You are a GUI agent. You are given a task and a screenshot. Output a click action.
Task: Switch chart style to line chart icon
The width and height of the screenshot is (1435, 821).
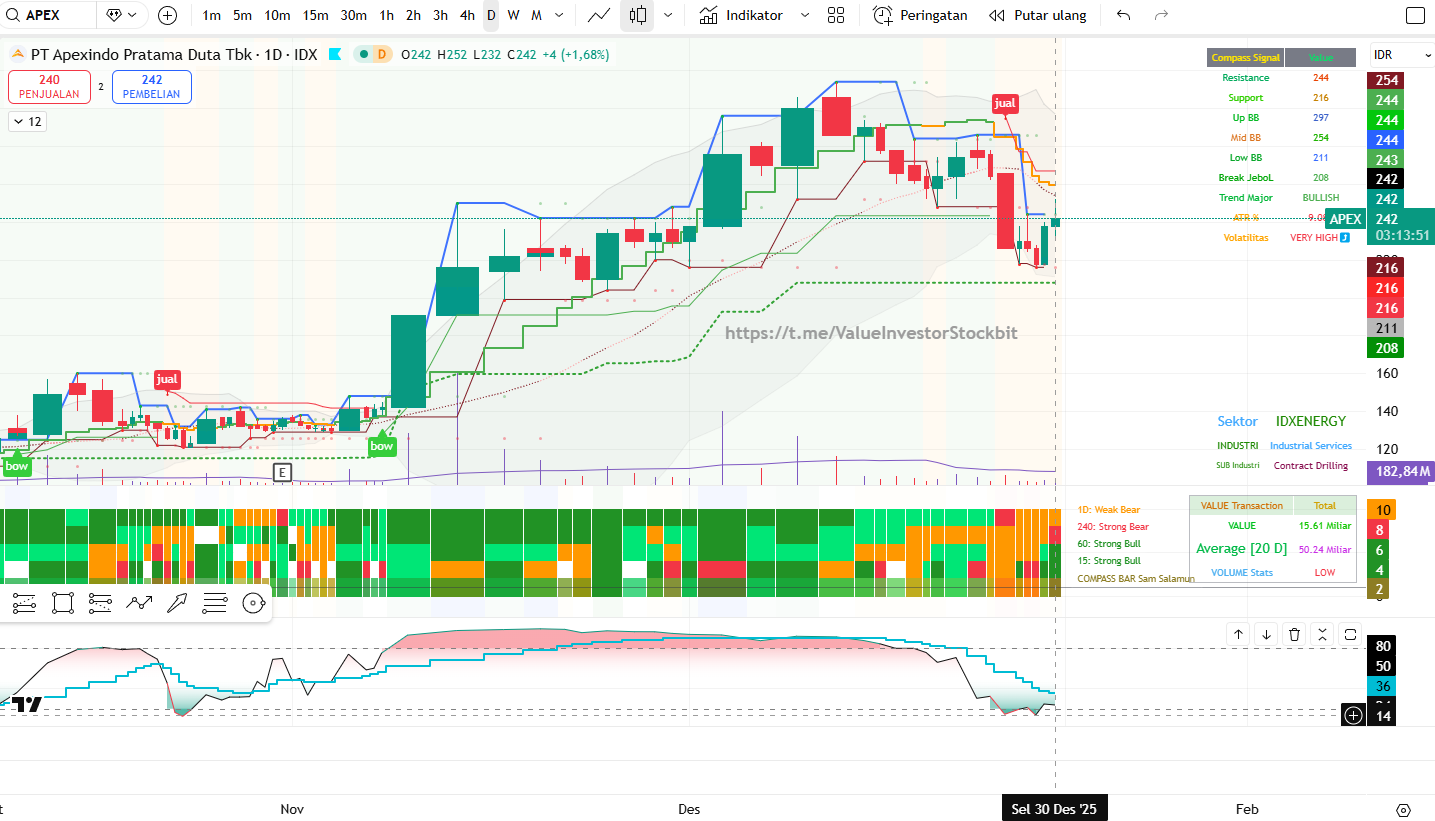599,15
